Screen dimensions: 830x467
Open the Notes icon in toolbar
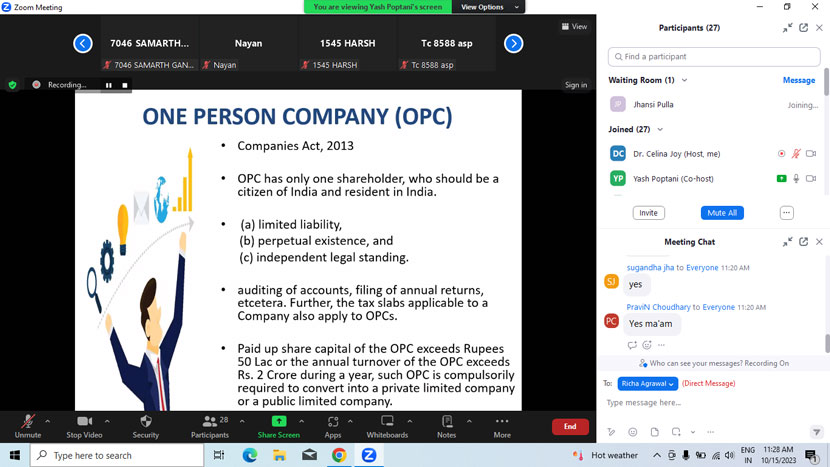point(446,421)
